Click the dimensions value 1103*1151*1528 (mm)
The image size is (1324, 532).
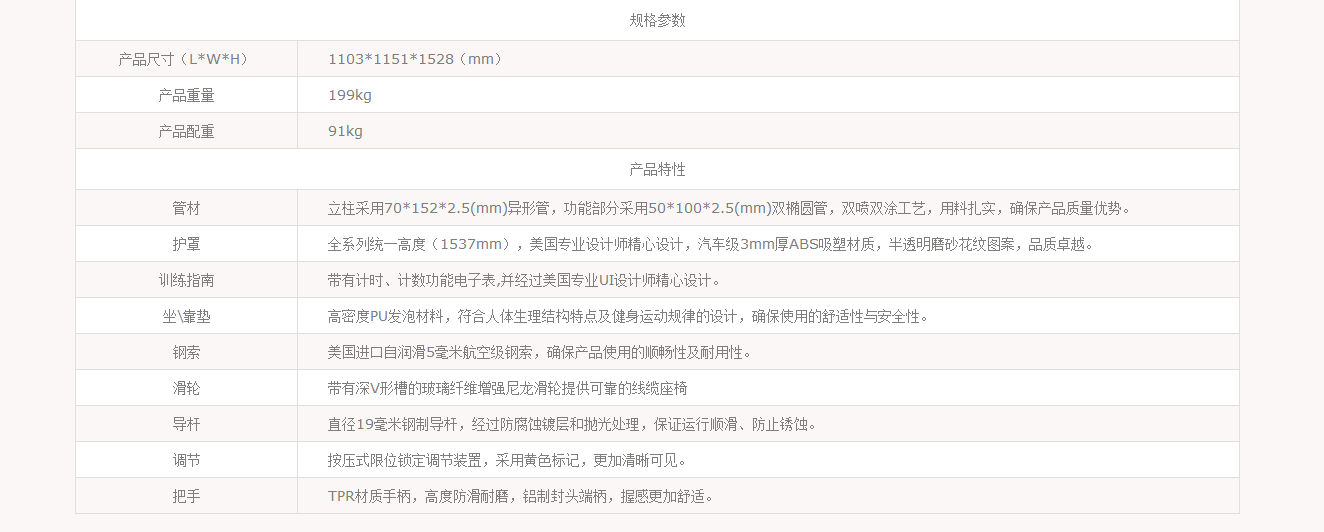point(417,59)
